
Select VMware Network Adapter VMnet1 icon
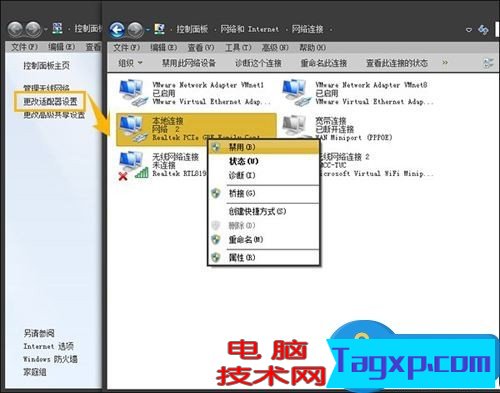tap(133, 93)
